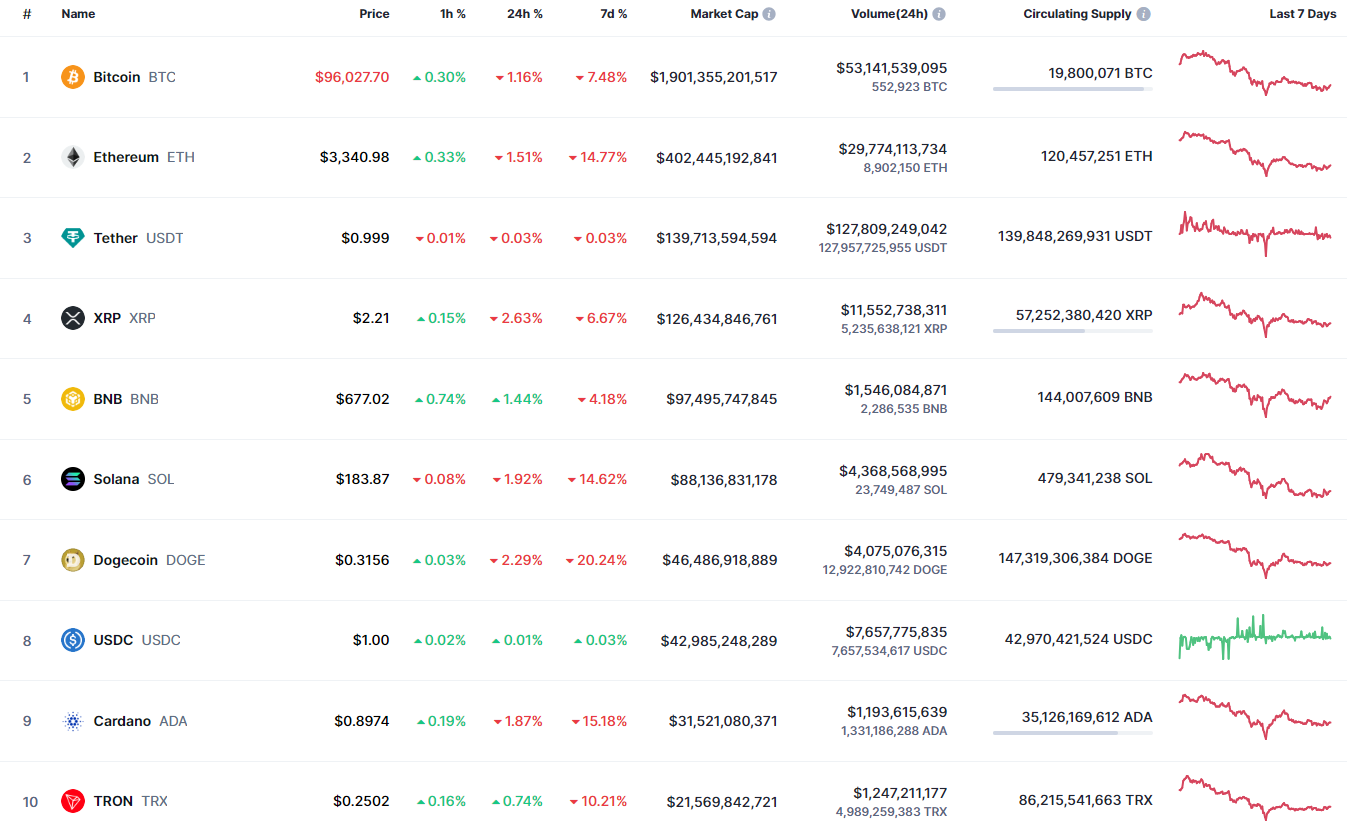The width and height of the screenshot is (1360, 836).
Task: Click the Tether logo icon
Action: pyautogui.click(x=73, y=238)
